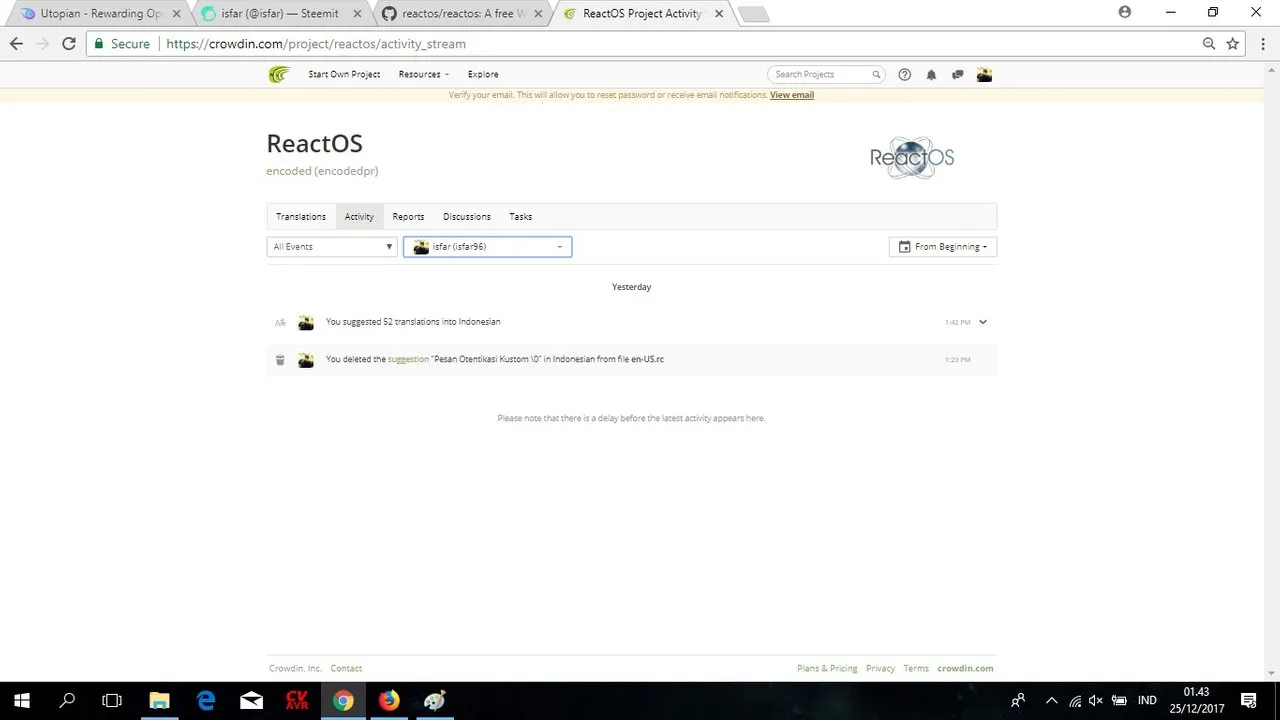This screenshot has height=720, width=1280.
Task: Click the Chrome profile icon in title bar
Action: click(x=1125, y=12)
